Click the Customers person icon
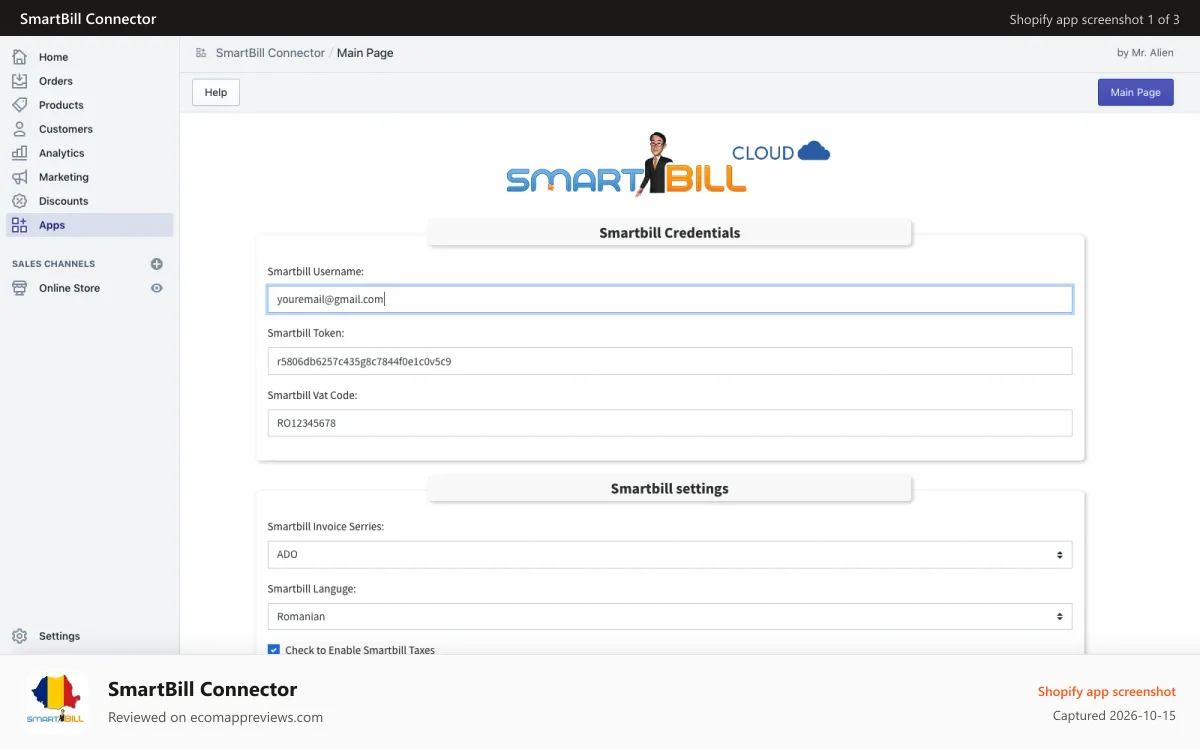Viewport: 1200px width, 750px height. click(19, 129)
